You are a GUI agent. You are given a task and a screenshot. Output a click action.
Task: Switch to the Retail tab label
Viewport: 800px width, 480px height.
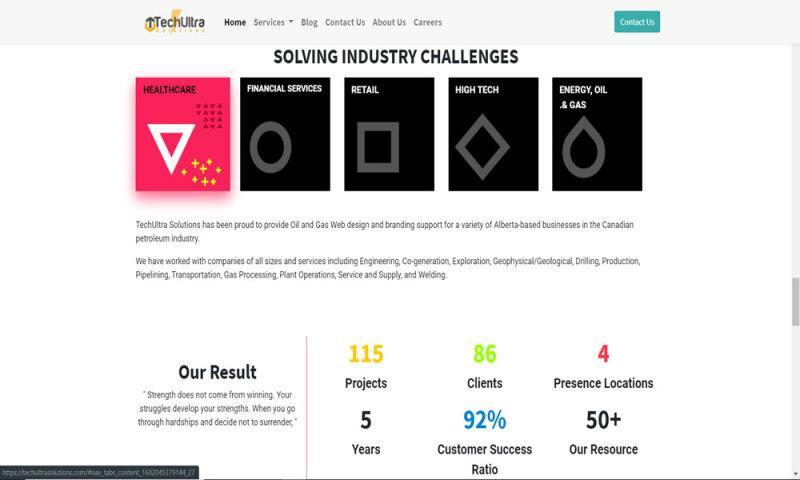[365, 89]
